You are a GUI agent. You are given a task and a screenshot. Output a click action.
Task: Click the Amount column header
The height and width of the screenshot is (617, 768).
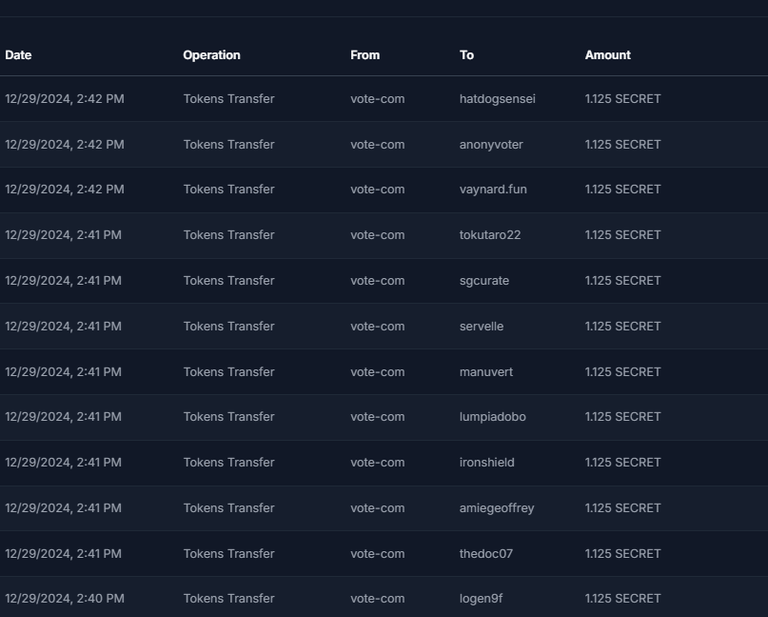(607, 55)
